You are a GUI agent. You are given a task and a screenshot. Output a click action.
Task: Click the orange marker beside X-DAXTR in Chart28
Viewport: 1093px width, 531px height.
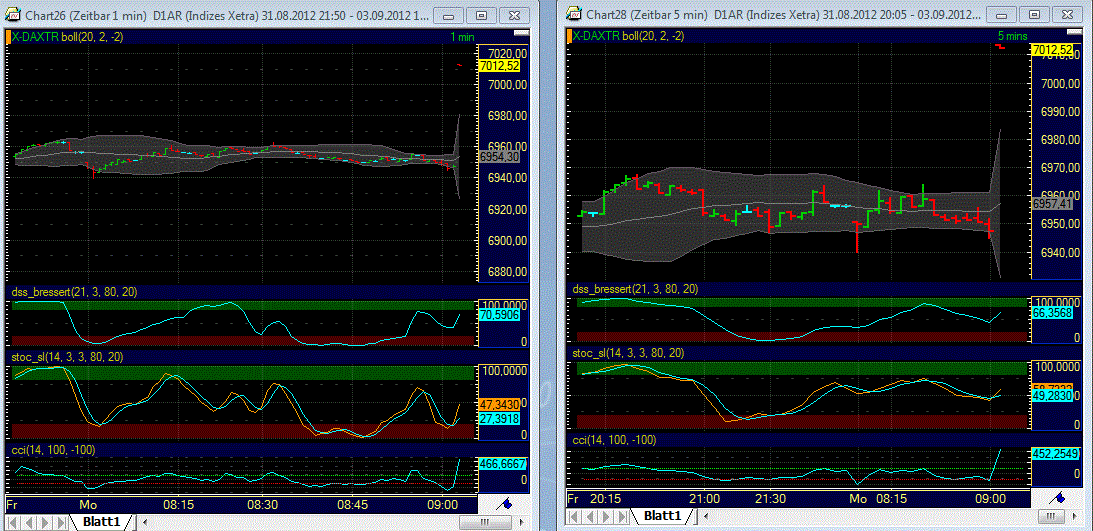pos(570,37)
